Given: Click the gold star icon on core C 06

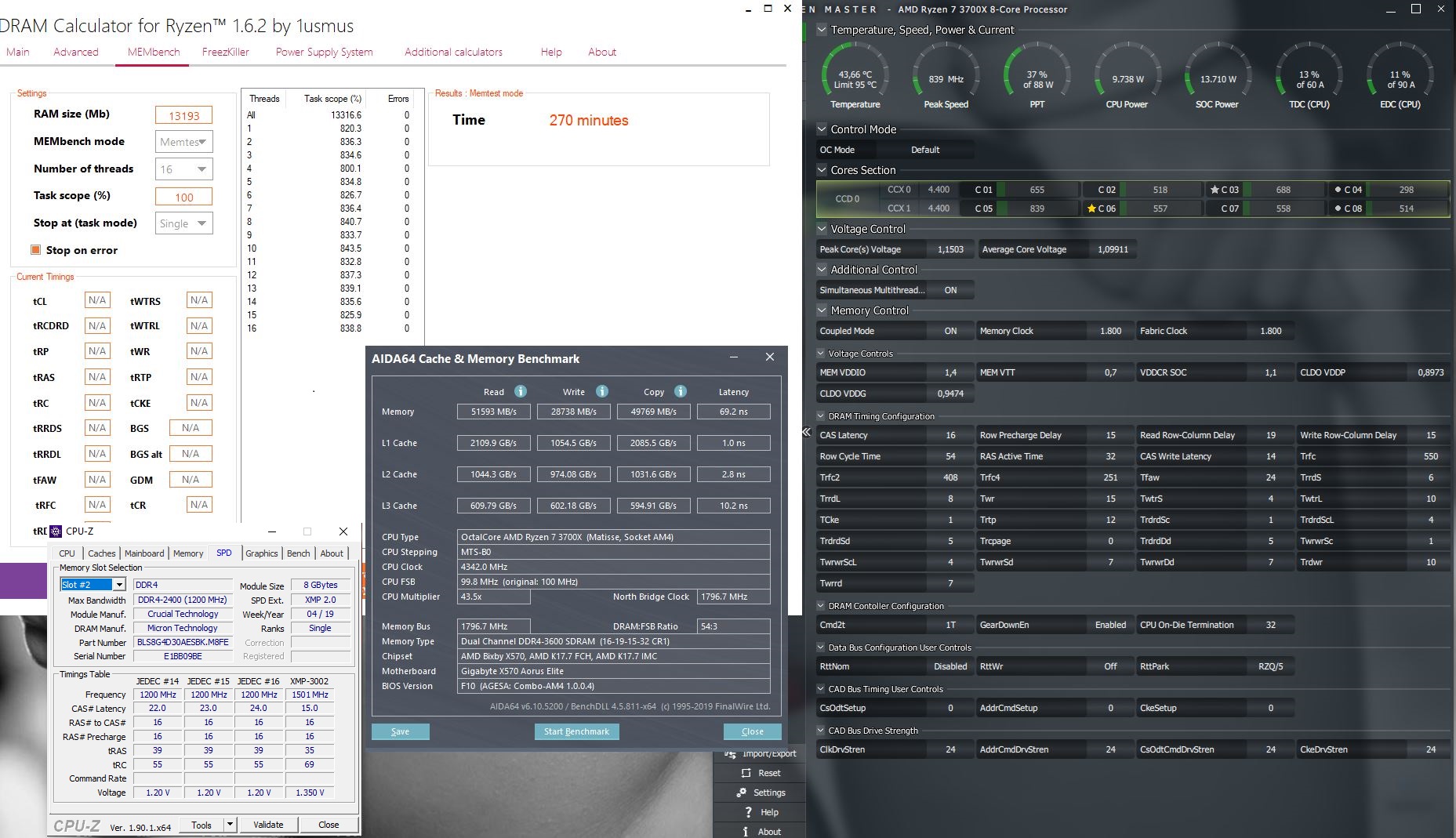Looking at the screenshot, I should click(1091, 209).
